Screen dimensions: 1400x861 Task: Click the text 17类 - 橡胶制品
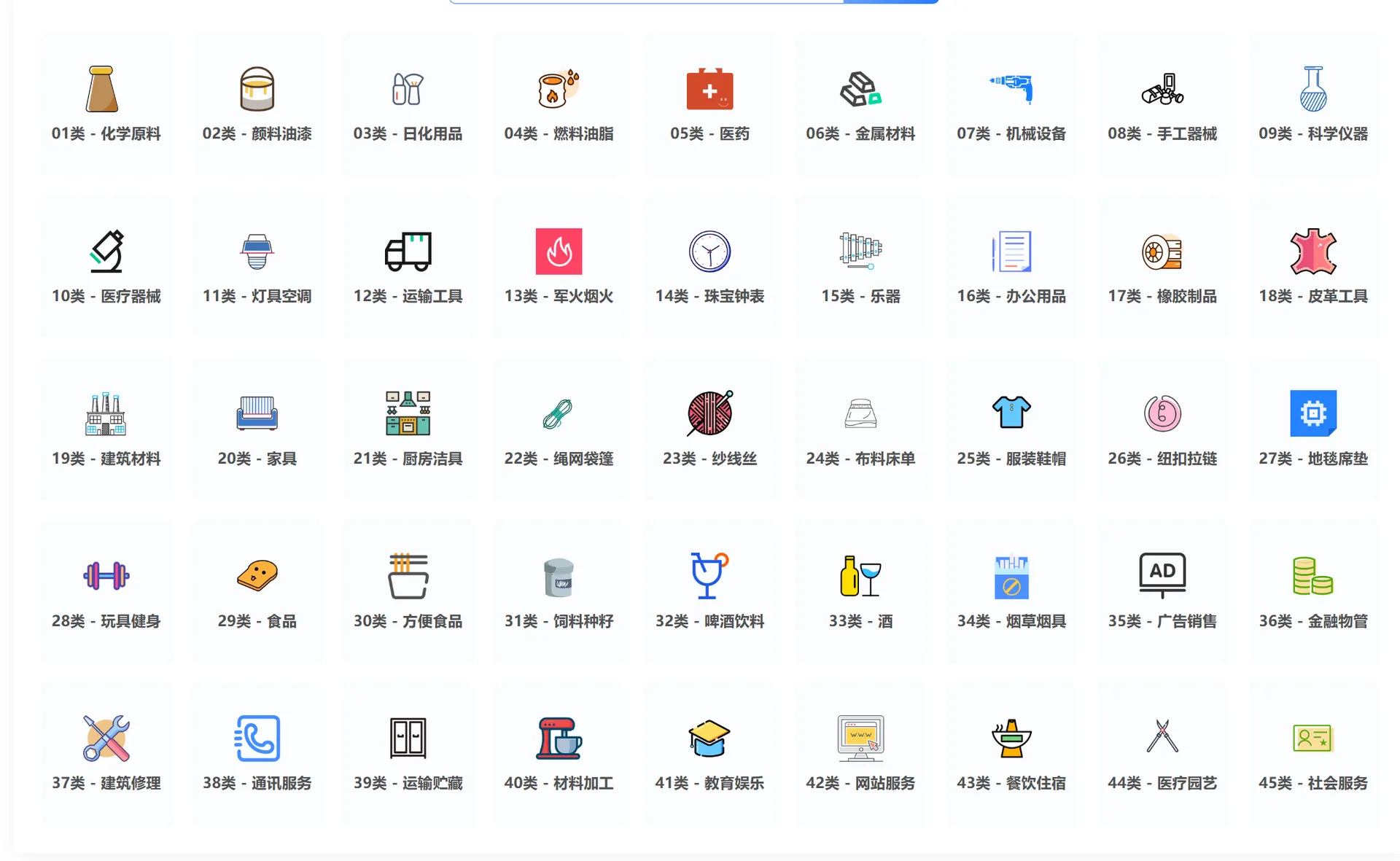pyautogui.click(x=1162, y=296)
